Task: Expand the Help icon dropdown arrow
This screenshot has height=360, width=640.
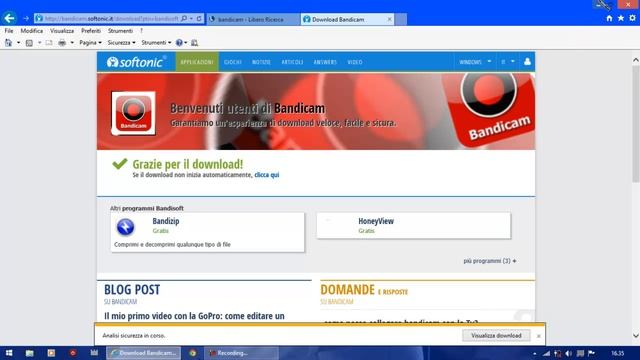Action: pos(186,42)
